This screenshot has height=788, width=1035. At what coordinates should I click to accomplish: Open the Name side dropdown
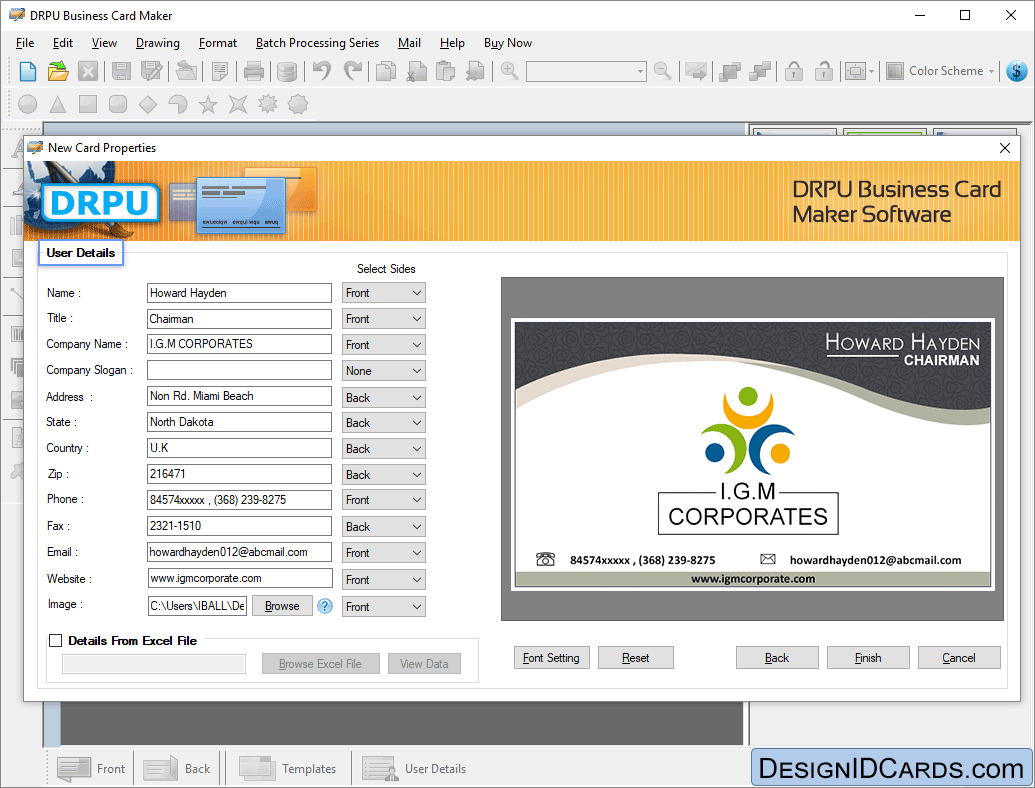pyautogui.click(x=384, y=293)
